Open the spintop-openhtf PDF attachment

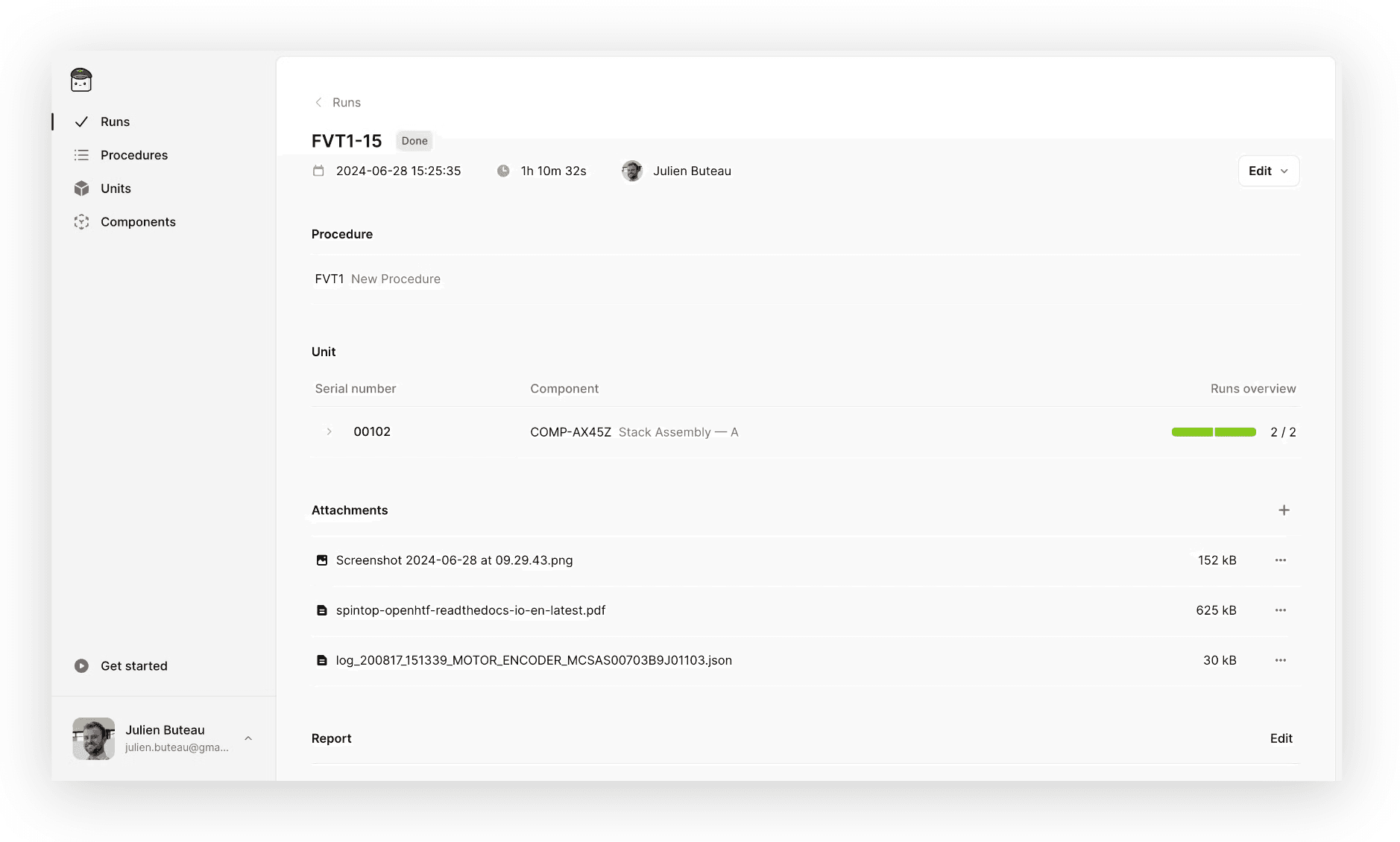[x=470, y=610]
